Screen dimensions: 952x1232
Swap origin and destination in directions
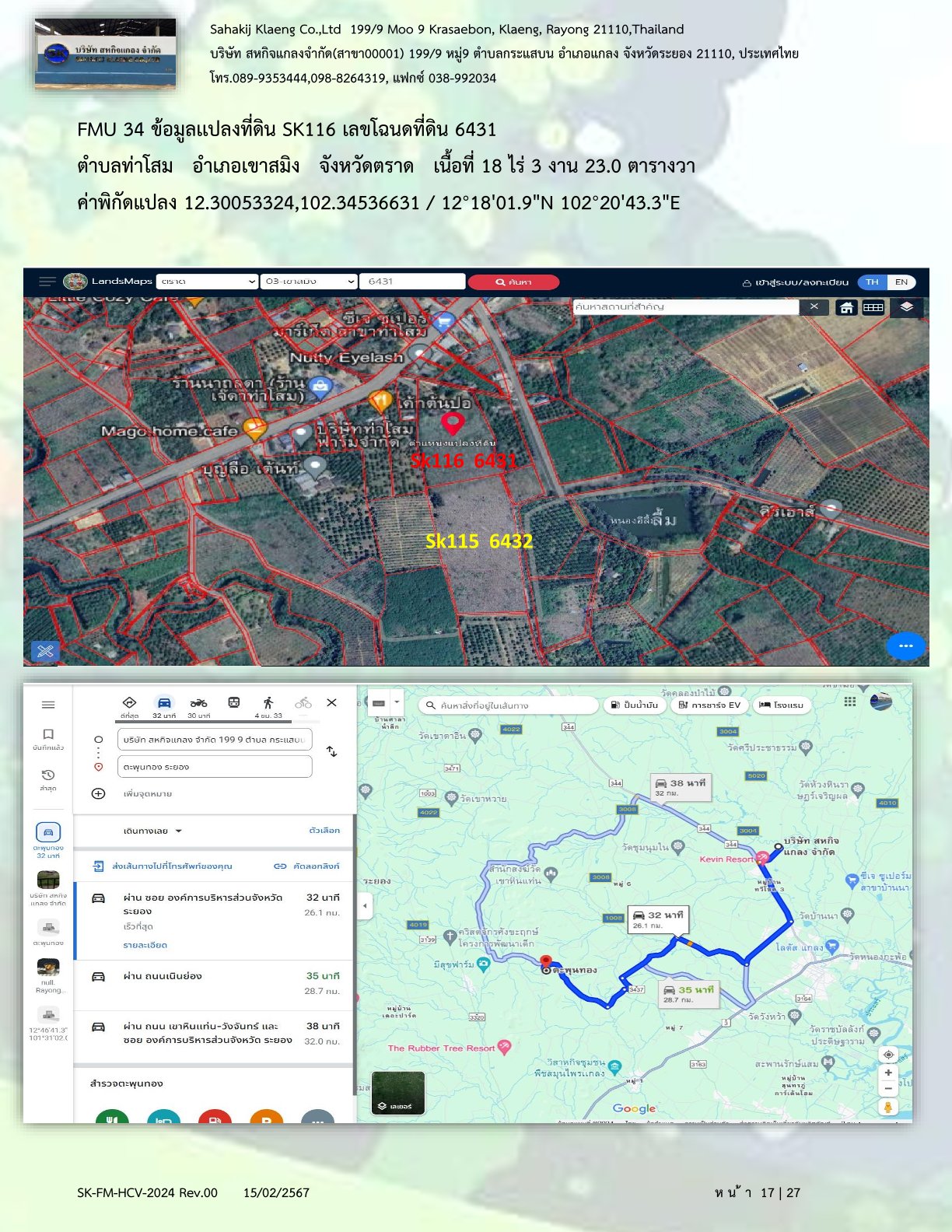click(332, 751)
